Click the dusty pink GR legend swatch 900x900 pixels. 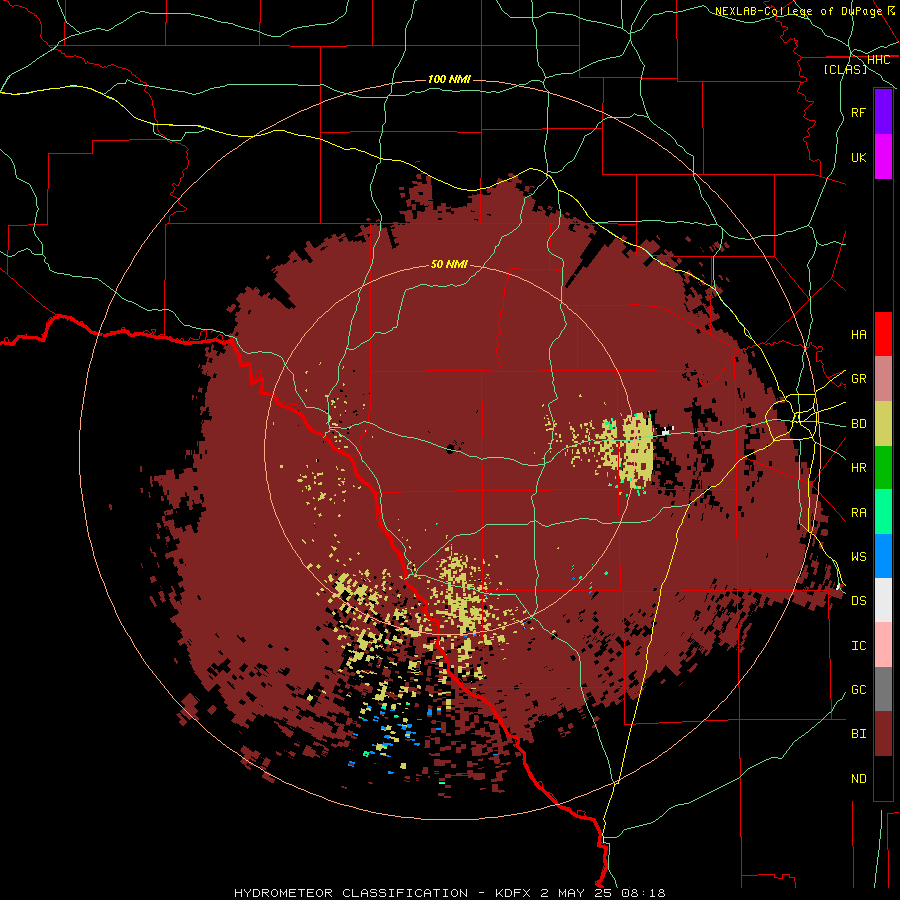click(x=883, y=379)
